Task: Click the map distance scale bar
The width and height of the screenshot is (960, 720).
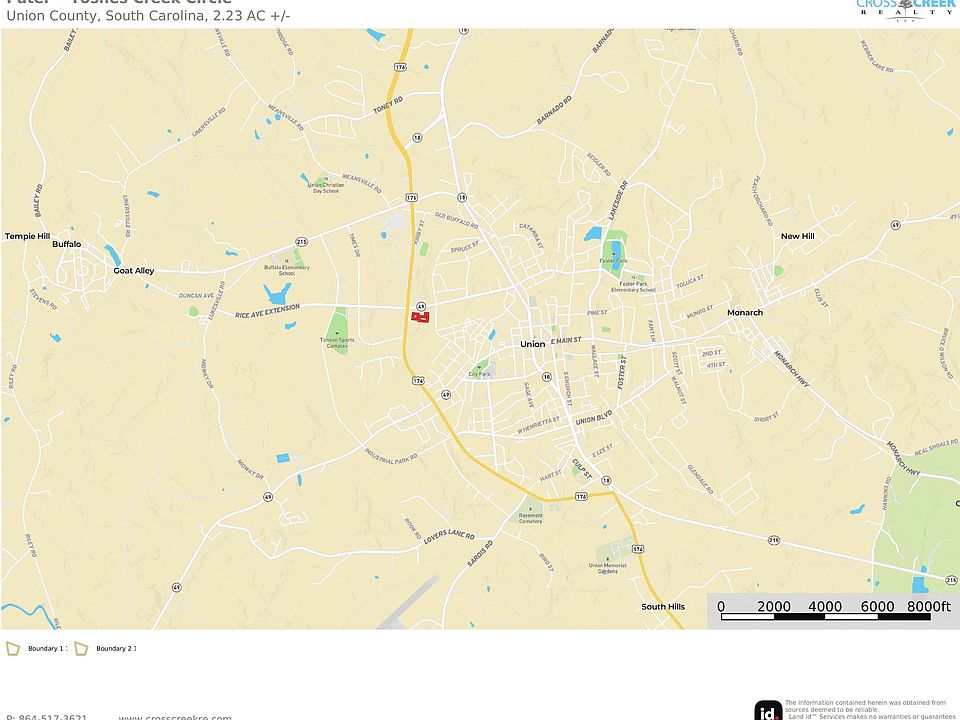Action: click(830, 616)
